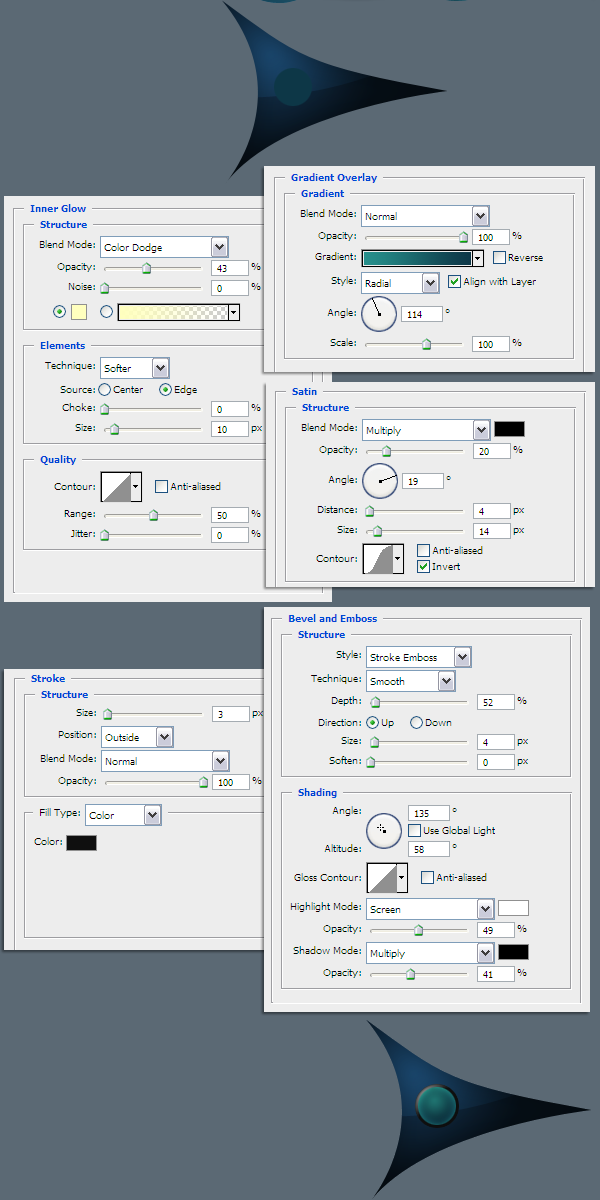Image resolution: width=600 pixels, height=1200 pixels.
Task: Click Inner Glow Opacity slider handle
Action: (146, 268)
